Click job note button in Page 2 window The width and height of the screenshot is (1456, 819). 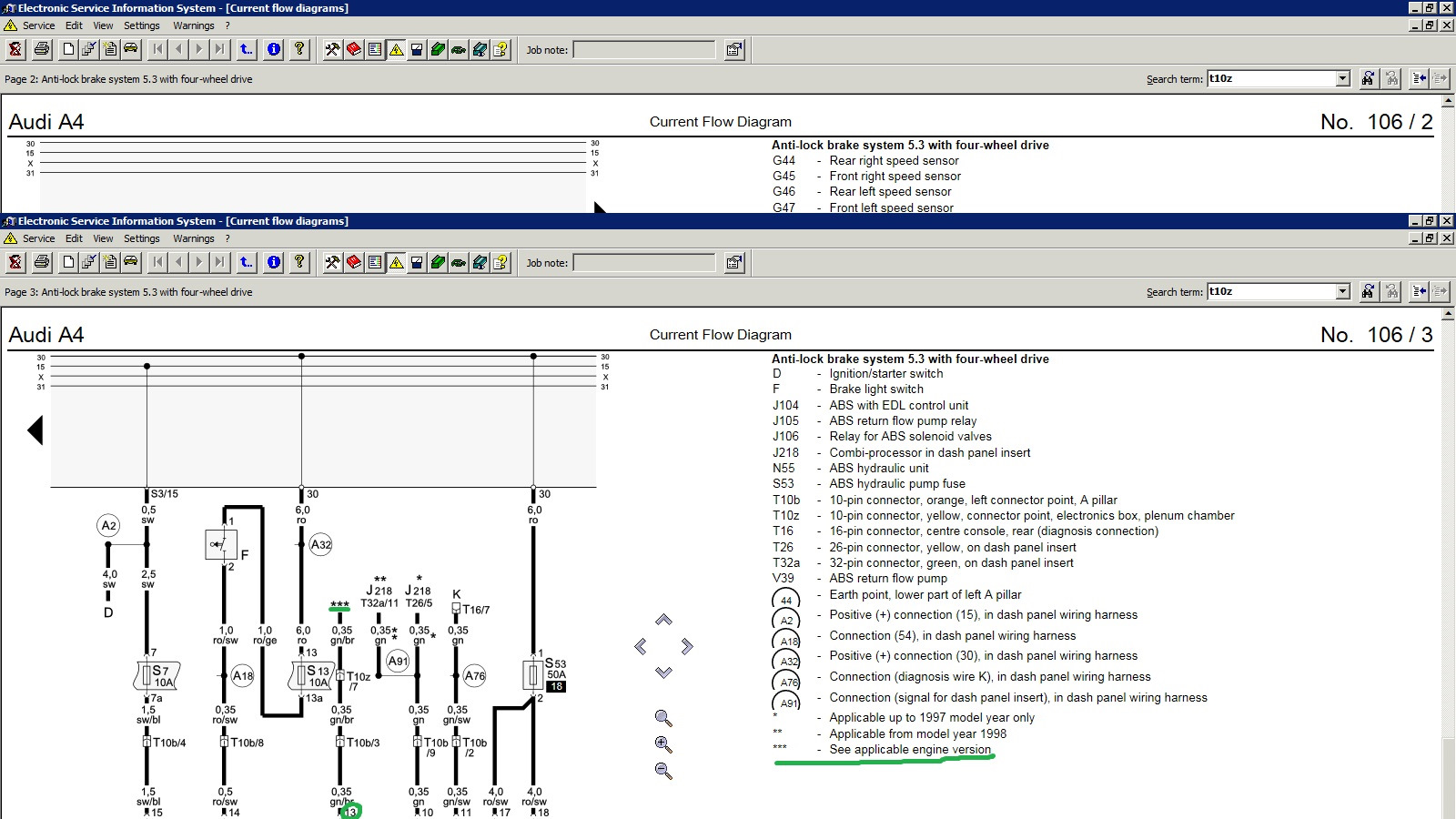[733, 50]
